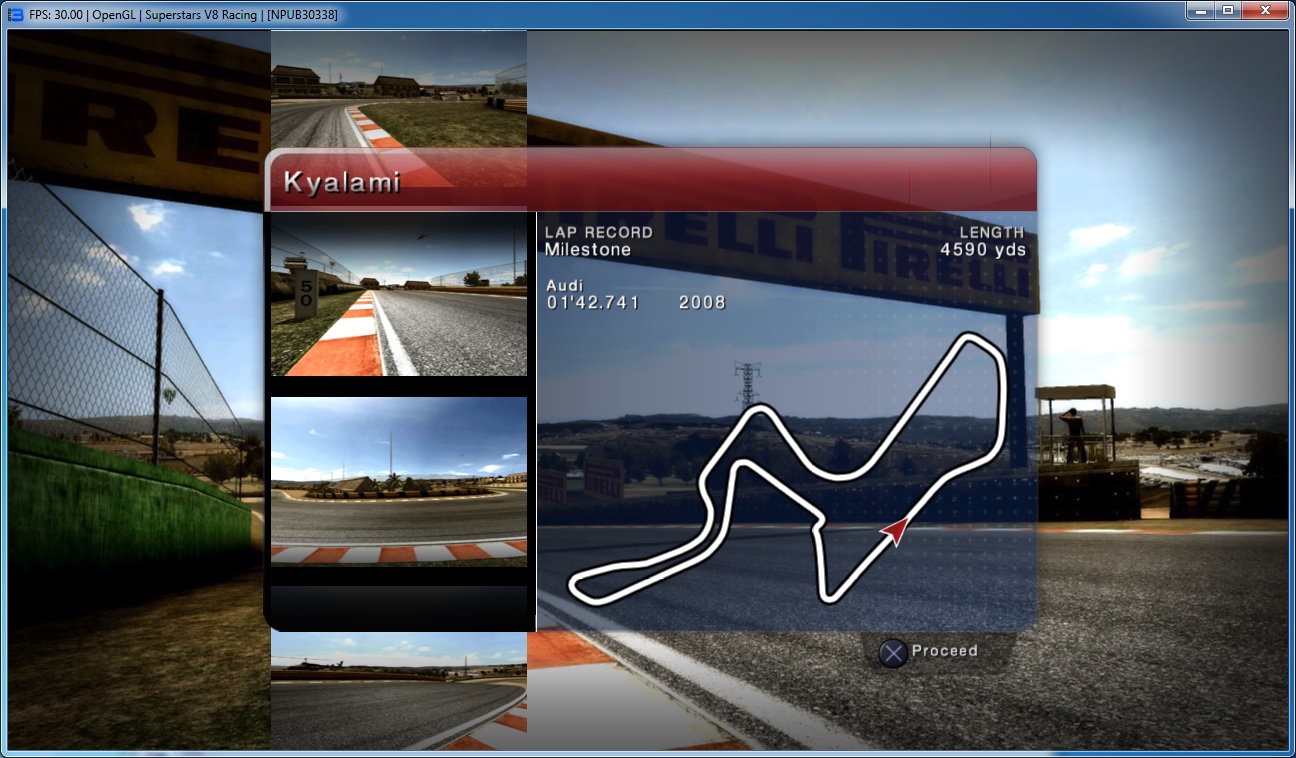
Task: Click the lap time 01'42.741
Action: [x=593, y=302]
